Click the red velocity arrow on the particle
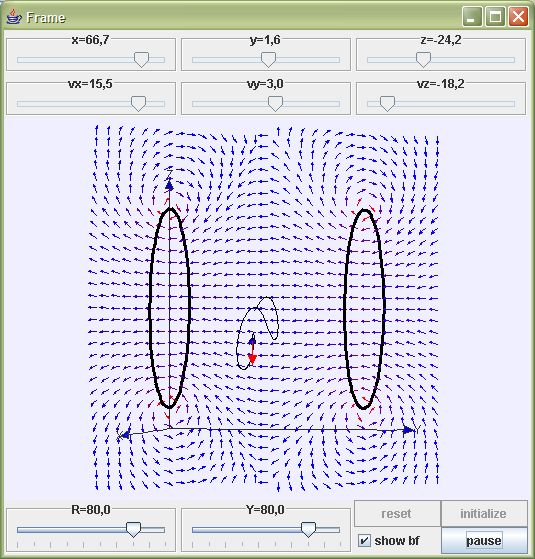This screenshot has height=559, width=535. [x=252, y=357]
